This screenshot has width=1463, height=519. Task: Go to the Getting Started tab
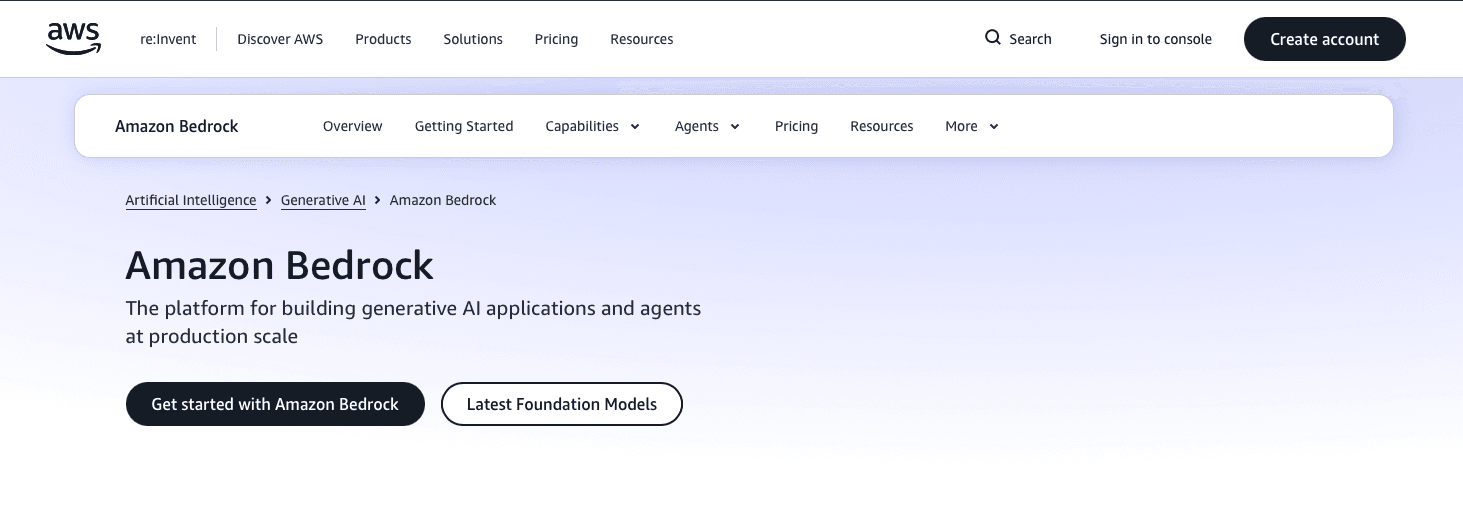pos(464,126)
